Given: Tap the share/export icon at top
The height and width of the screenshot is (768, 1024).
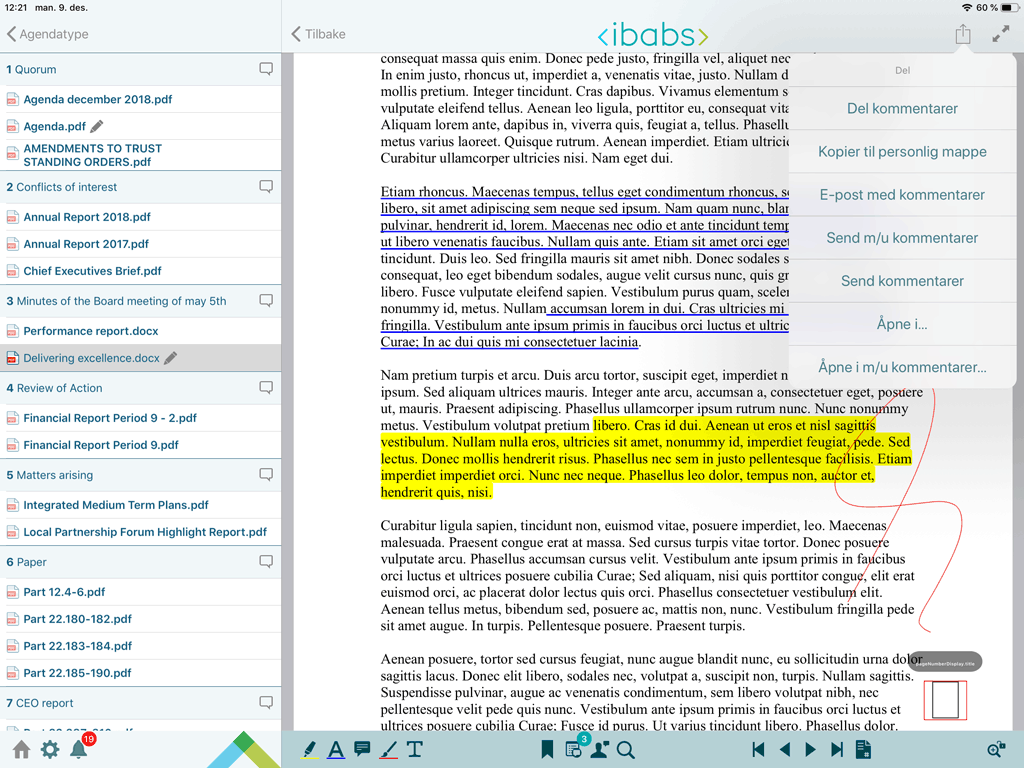Looking at the screenshot, I should tap(963, 34).
